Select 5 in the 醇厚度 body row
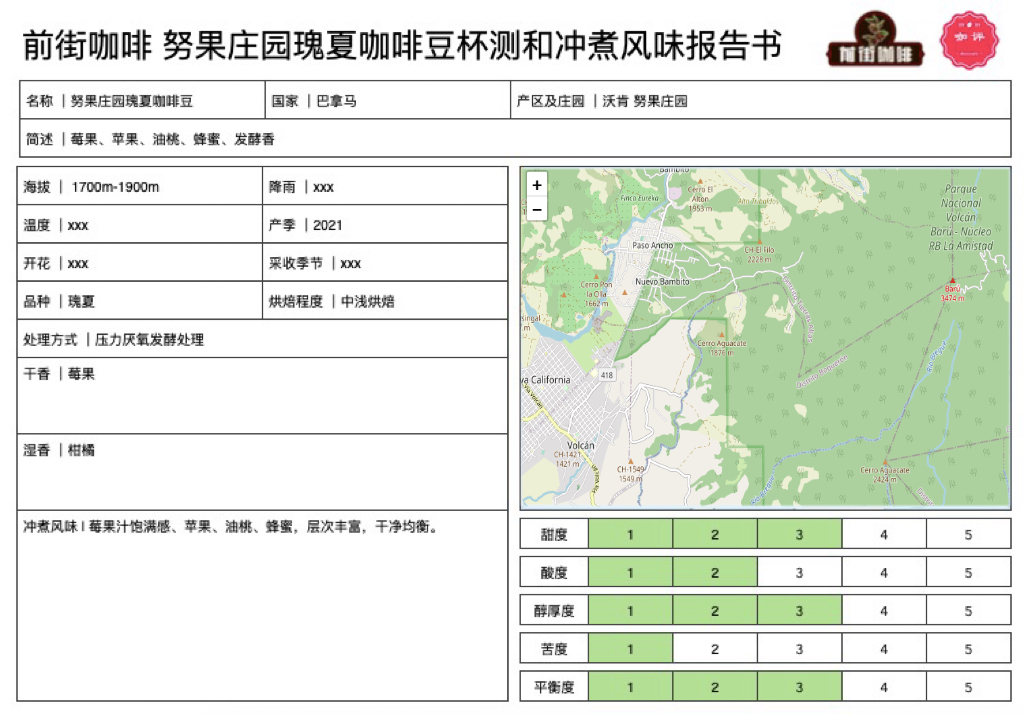This screenshot has height=714, width=1024. tap(967, 611)
